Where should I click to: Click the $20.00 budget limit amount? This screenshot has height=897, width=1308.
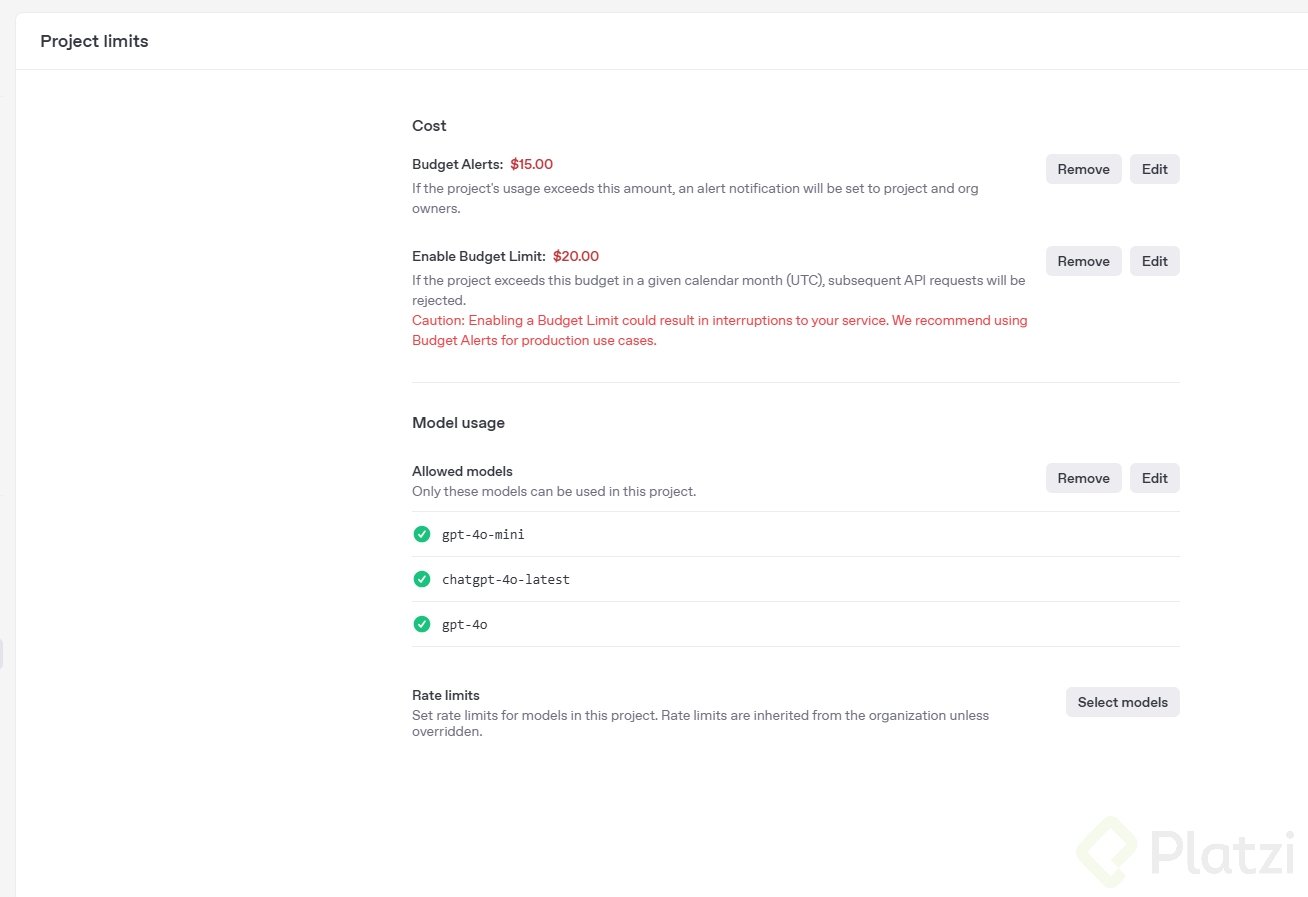(576, 256)
